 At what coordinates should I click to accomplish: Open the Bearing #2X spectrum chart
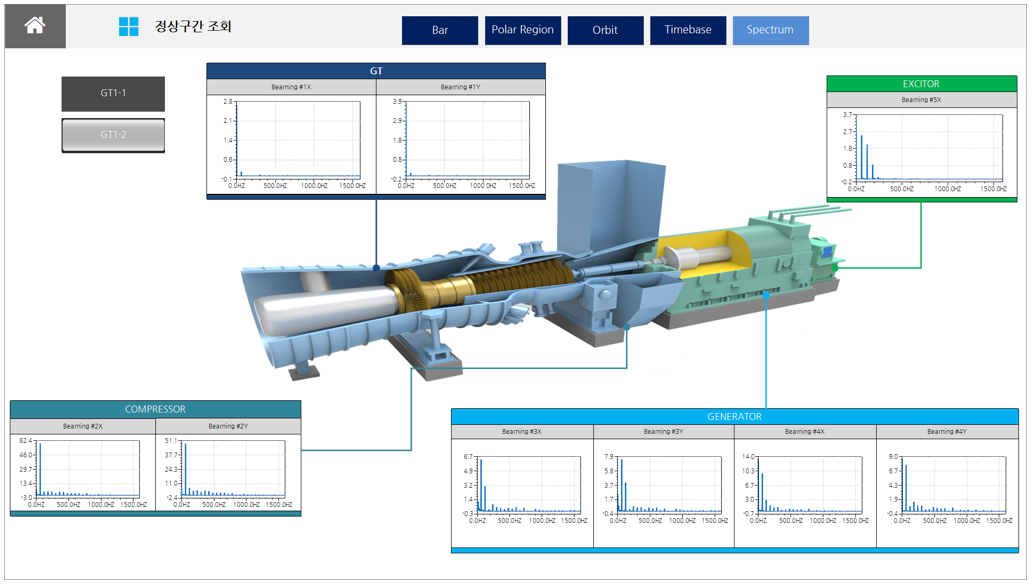[83, 472]
